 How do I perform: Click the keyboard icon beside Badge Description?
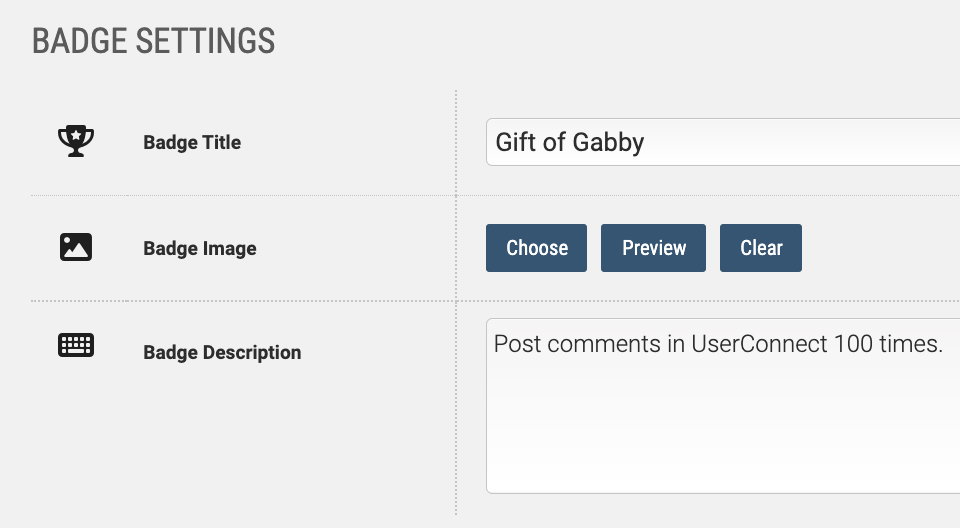pos(76,345)
